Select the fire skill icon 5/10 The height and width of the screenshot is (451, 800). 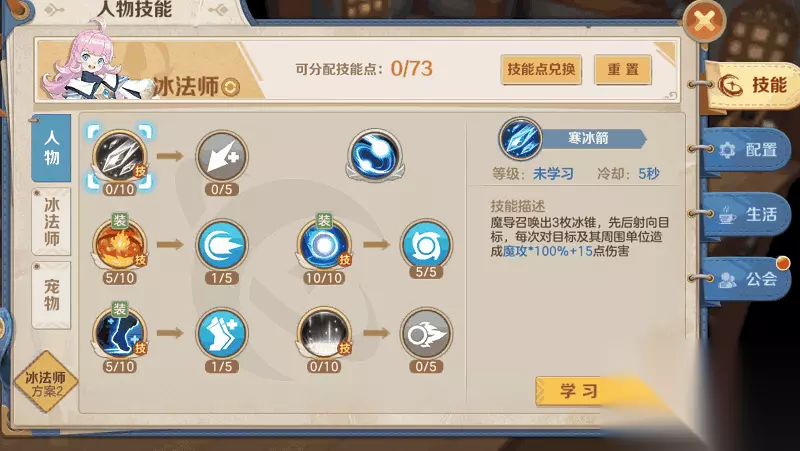[x=119, y=244]
